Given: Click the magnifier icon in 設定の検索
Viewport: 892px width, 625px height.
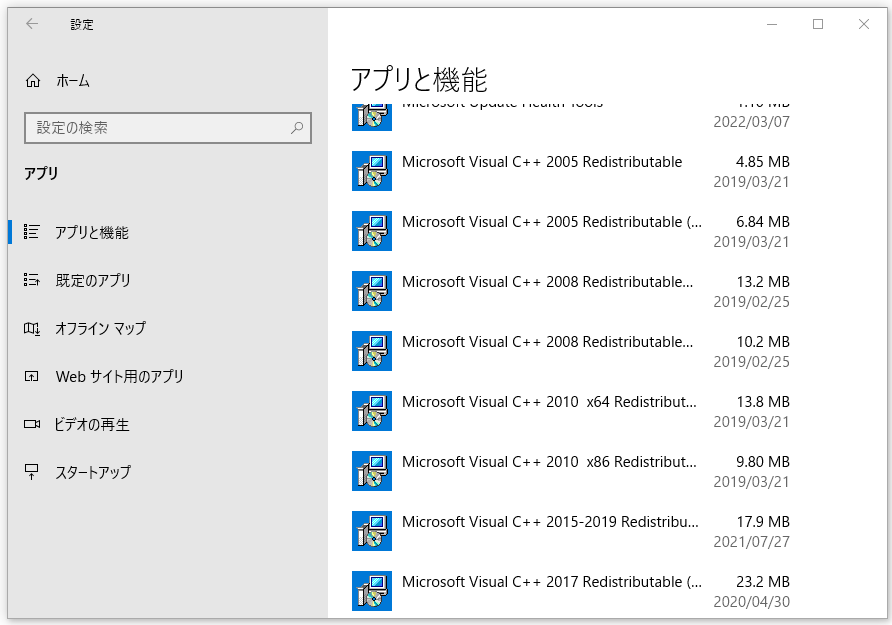Looking at the screenshot, I should (x=297, y=127).
